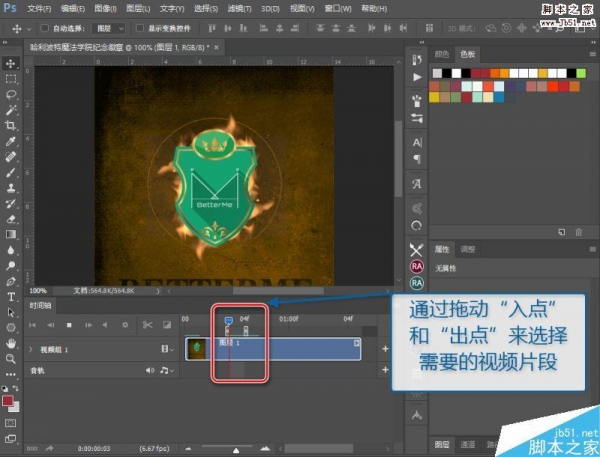Click the red foreground color swatch
This screenshot has height=457, width=600.
point(8,401)
